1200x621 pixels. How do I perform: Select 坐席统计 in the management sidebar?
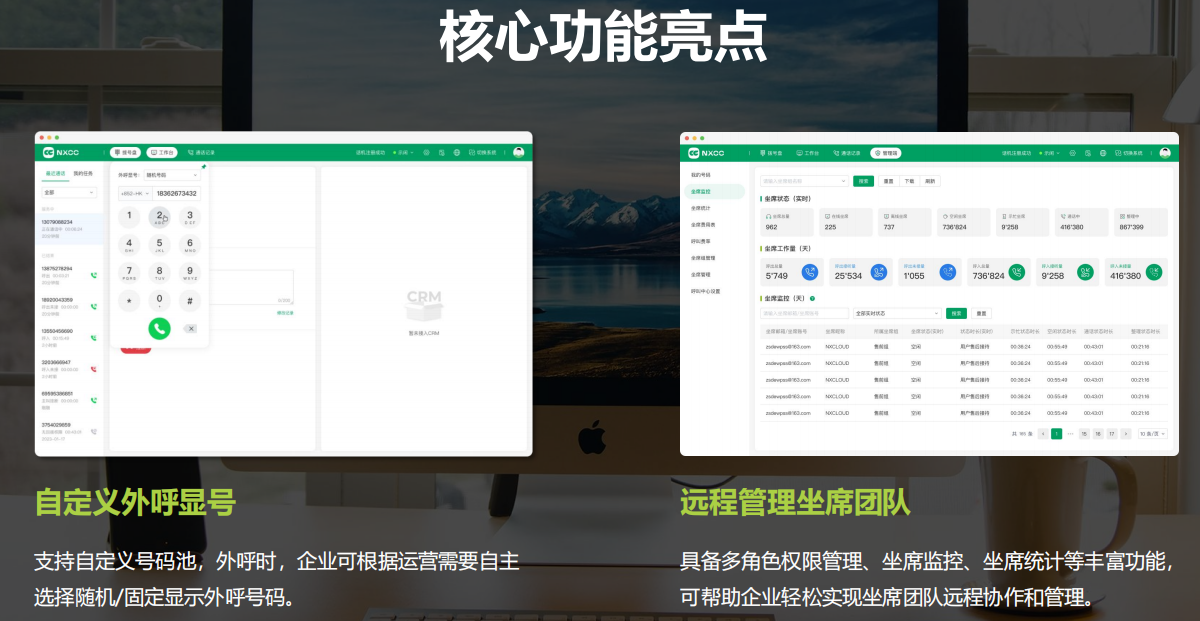700,207
